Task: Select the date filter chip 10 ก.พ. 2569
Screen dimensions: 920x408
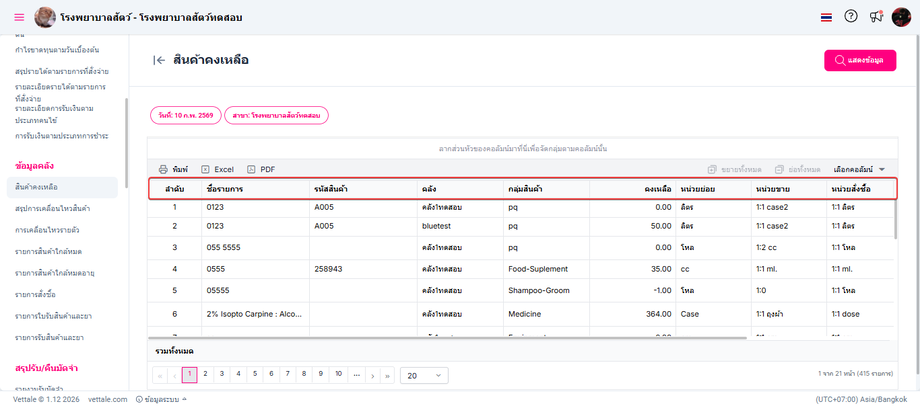Action: pyautogui.click(x=185, y=115)
